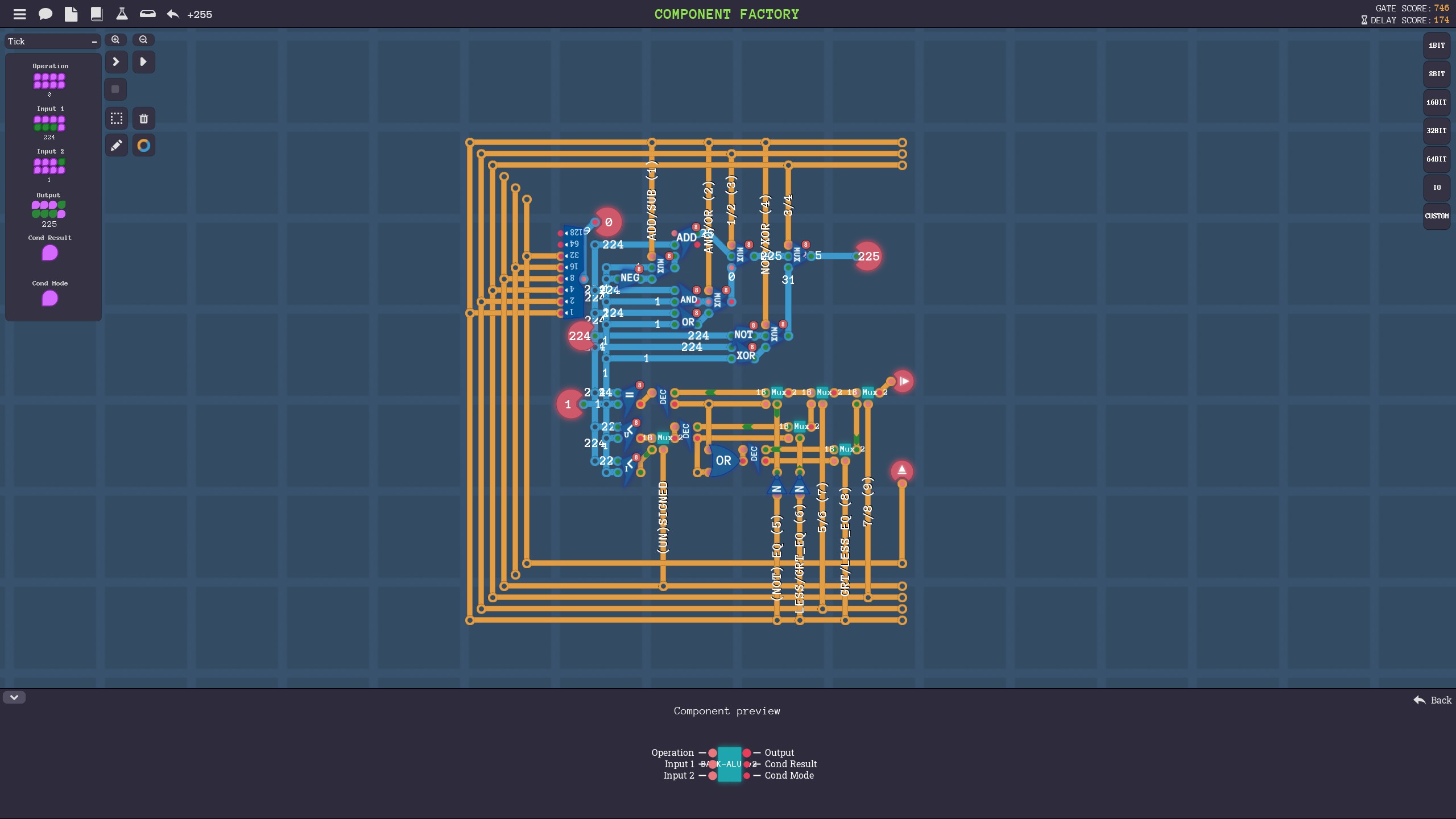Open the 64BIT component category

tap(1437, 159)
